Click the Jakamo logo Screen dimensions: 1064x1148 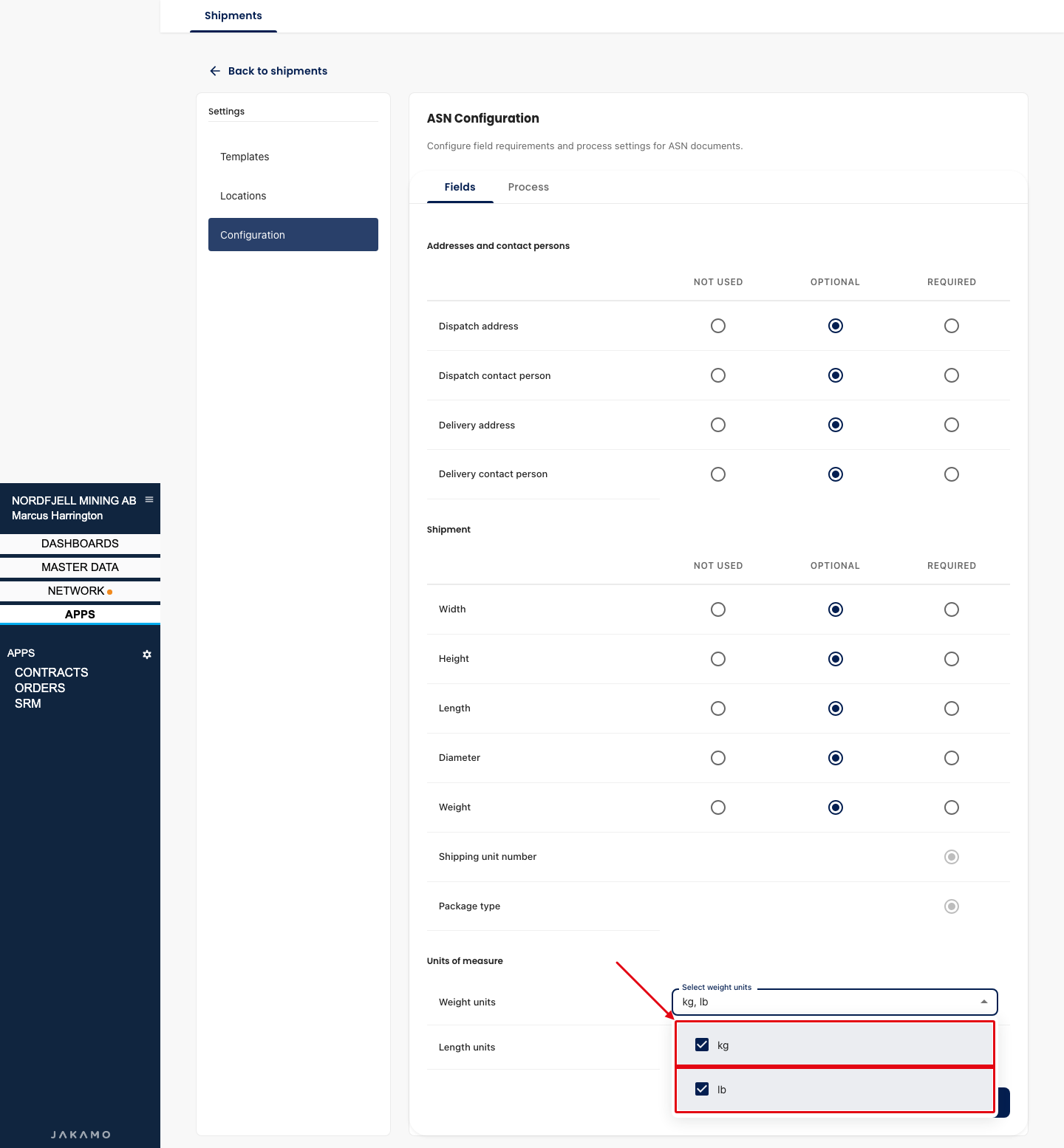click(x=81, y=1135)
